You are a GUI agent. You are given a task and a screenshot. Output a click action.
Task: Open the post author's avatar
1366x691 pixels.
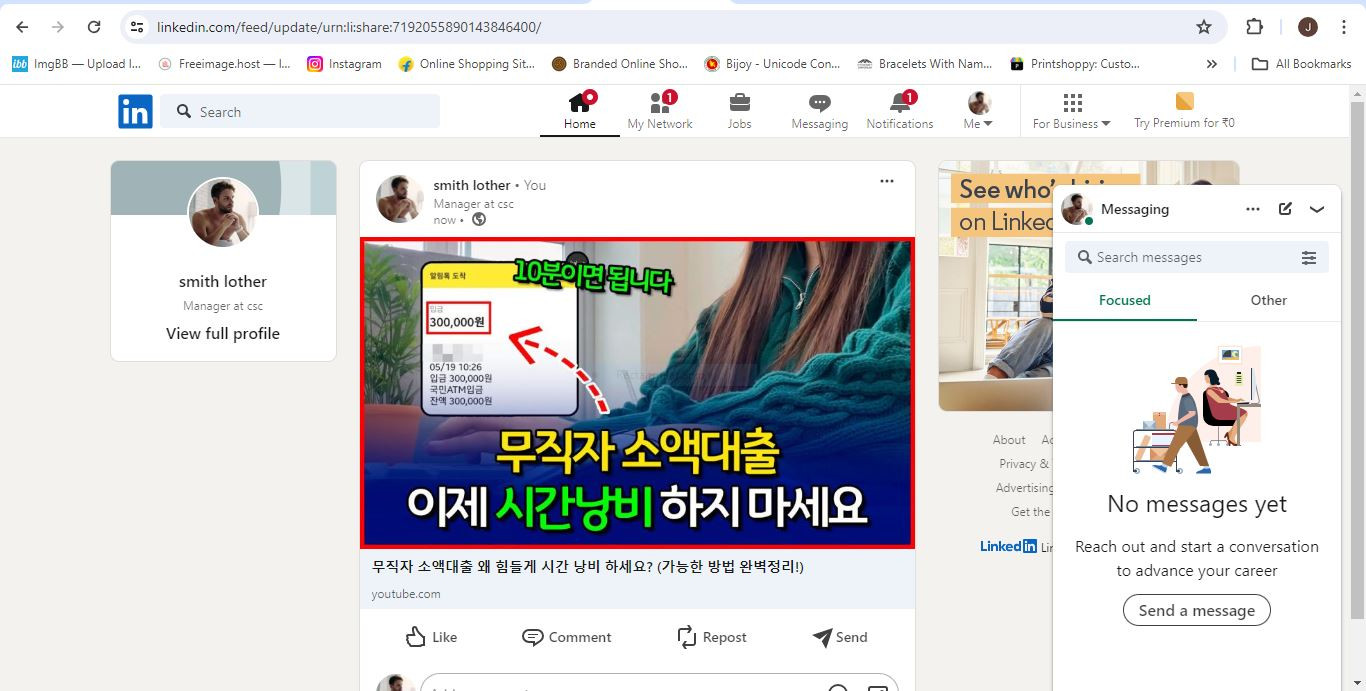(400, 199)
